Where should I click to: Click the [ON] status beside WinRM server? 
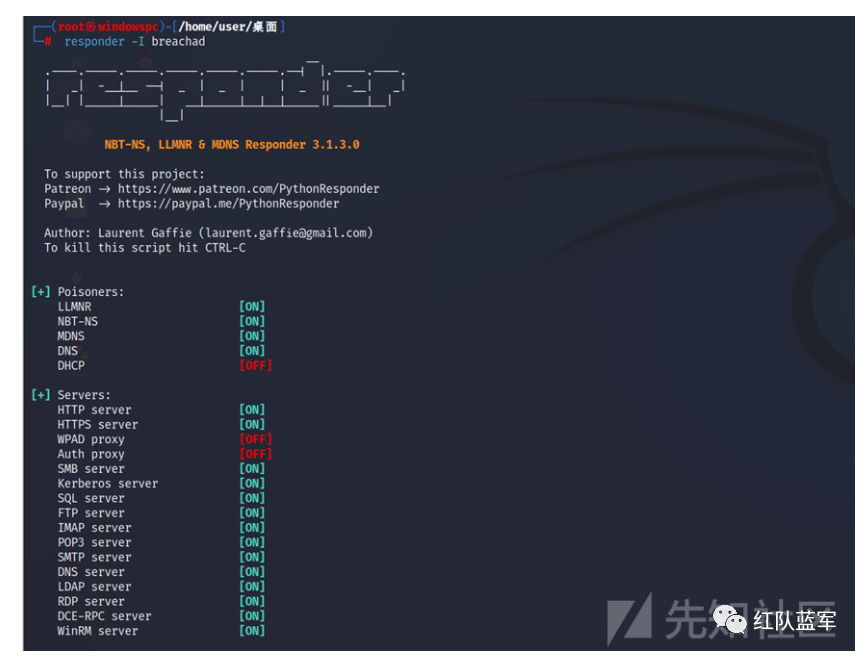click(252, 631)
